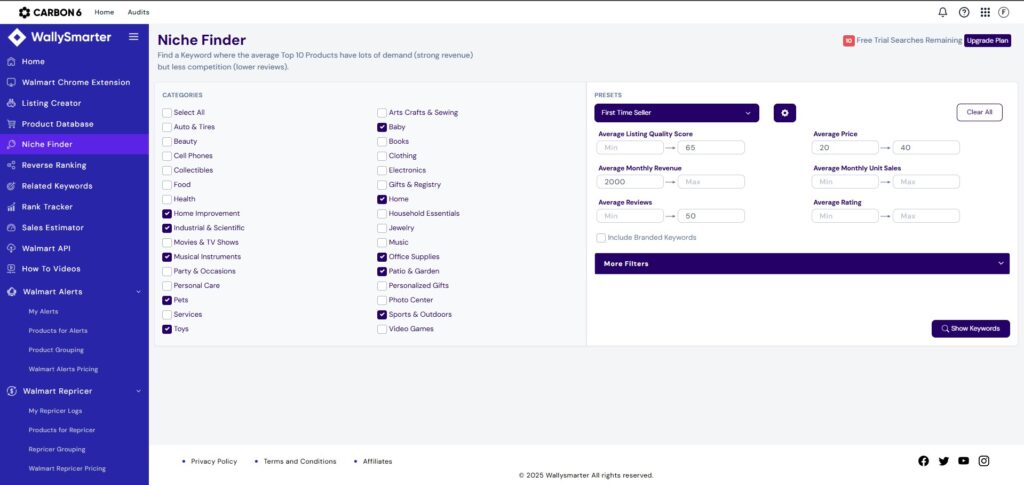This screenshot has width=1024, height=485.
Task: Open the Affiliates footer link
Action: tap(377, 462)
